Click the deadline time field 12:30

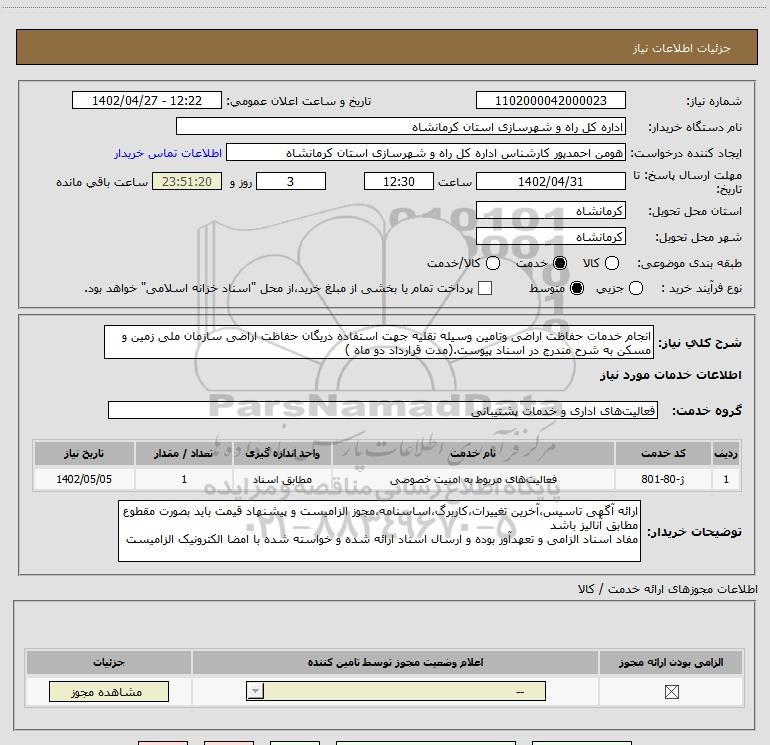[399, 181]
